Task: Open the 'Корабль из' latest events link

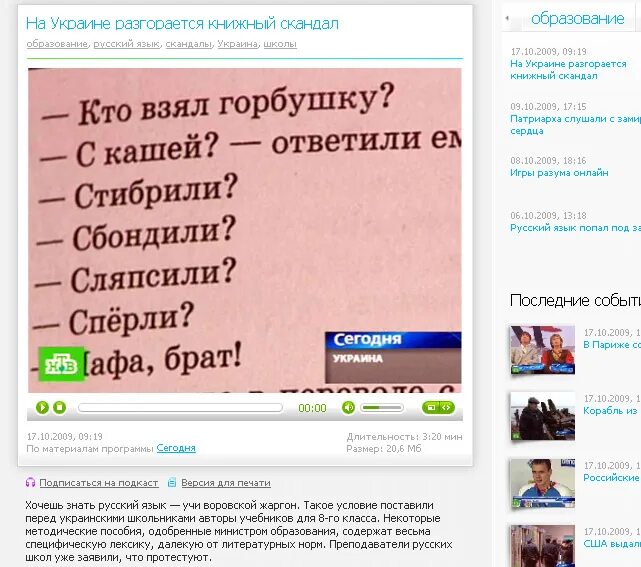Action: click(612, 410)
